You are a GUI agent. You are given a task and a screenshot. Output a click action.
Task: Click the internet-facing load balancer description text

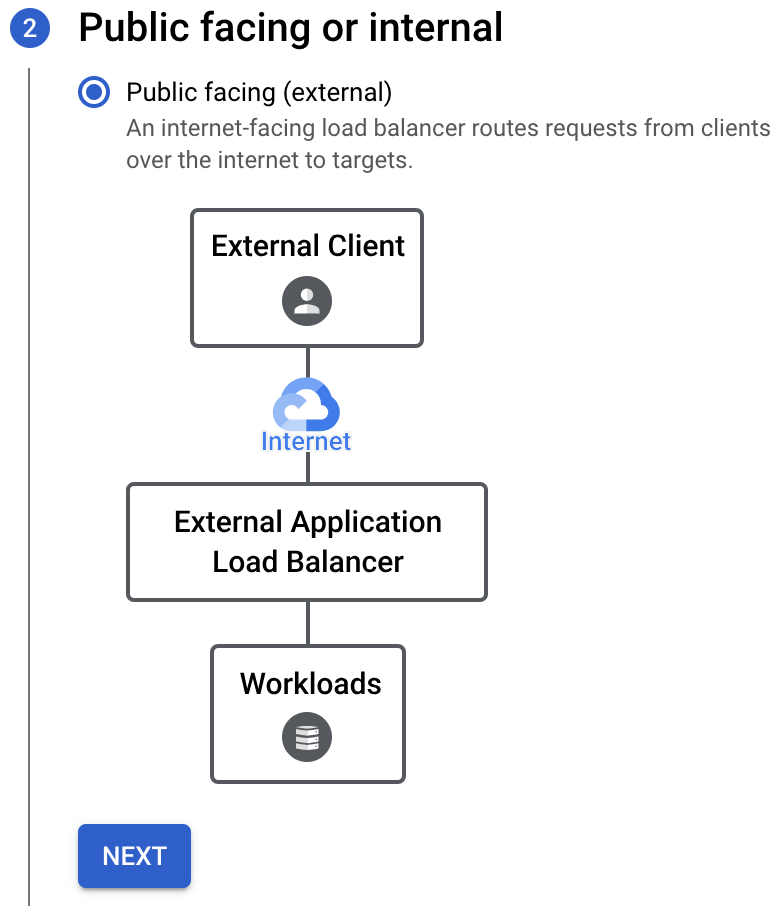pyautogui.click(x=448, y=129)
